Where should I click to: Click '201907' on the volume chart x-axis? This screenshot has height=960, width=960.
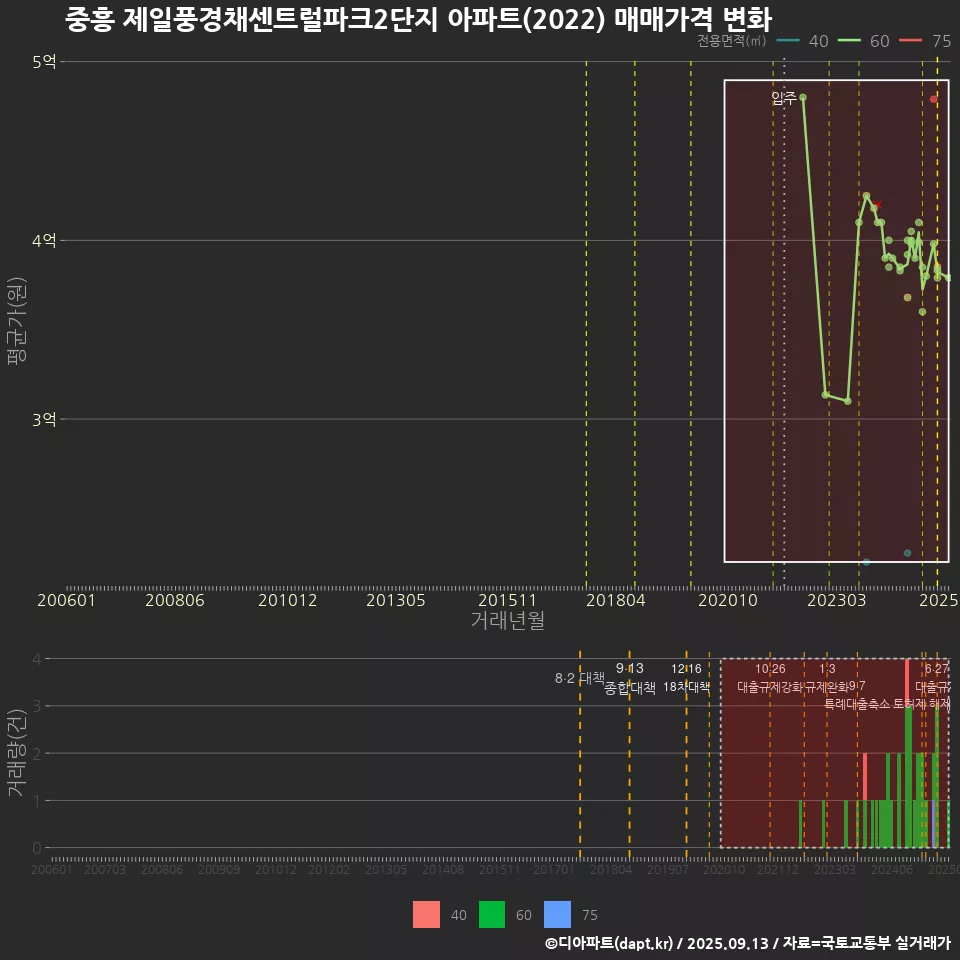point(667,869)
